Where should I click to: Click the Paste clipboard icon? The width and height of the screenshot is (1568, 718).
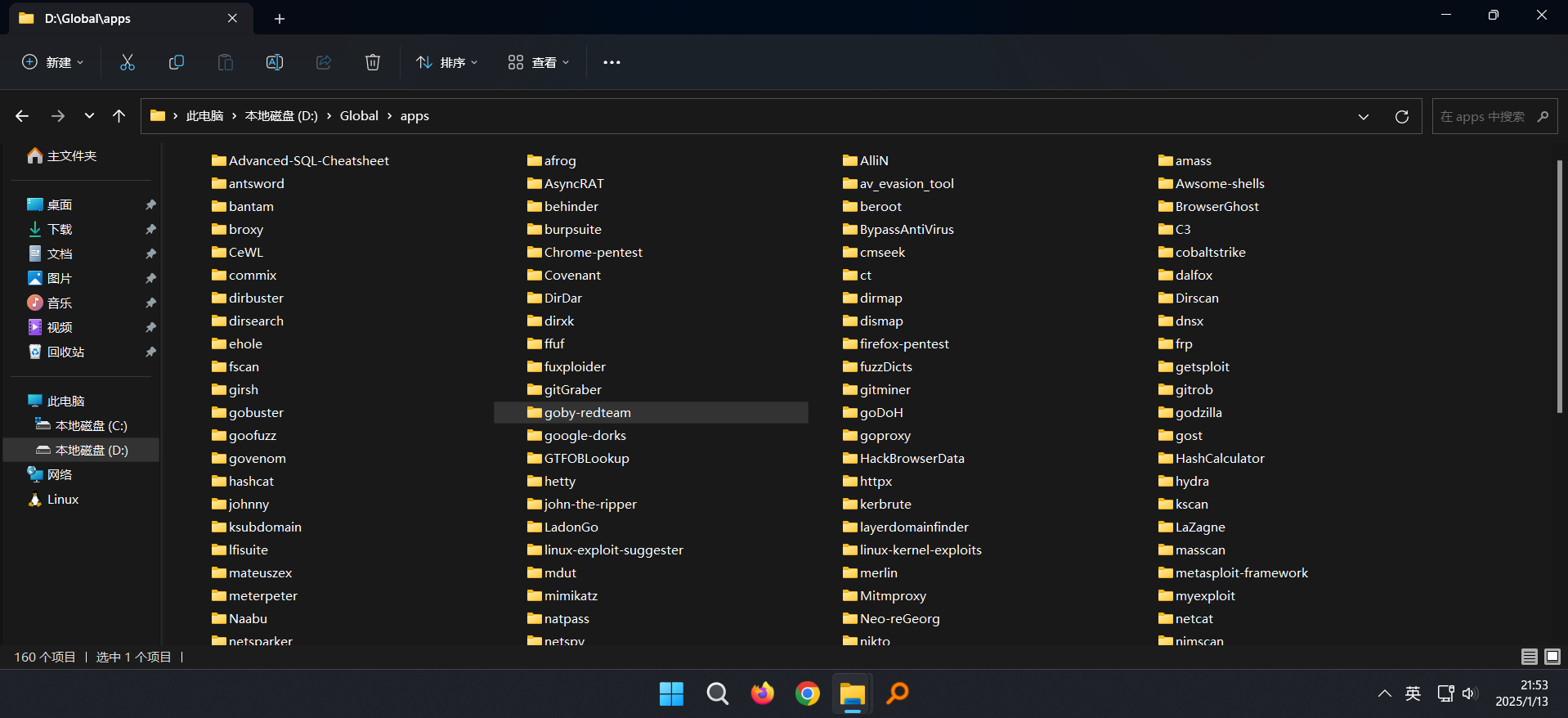click(x=226, y=62)
